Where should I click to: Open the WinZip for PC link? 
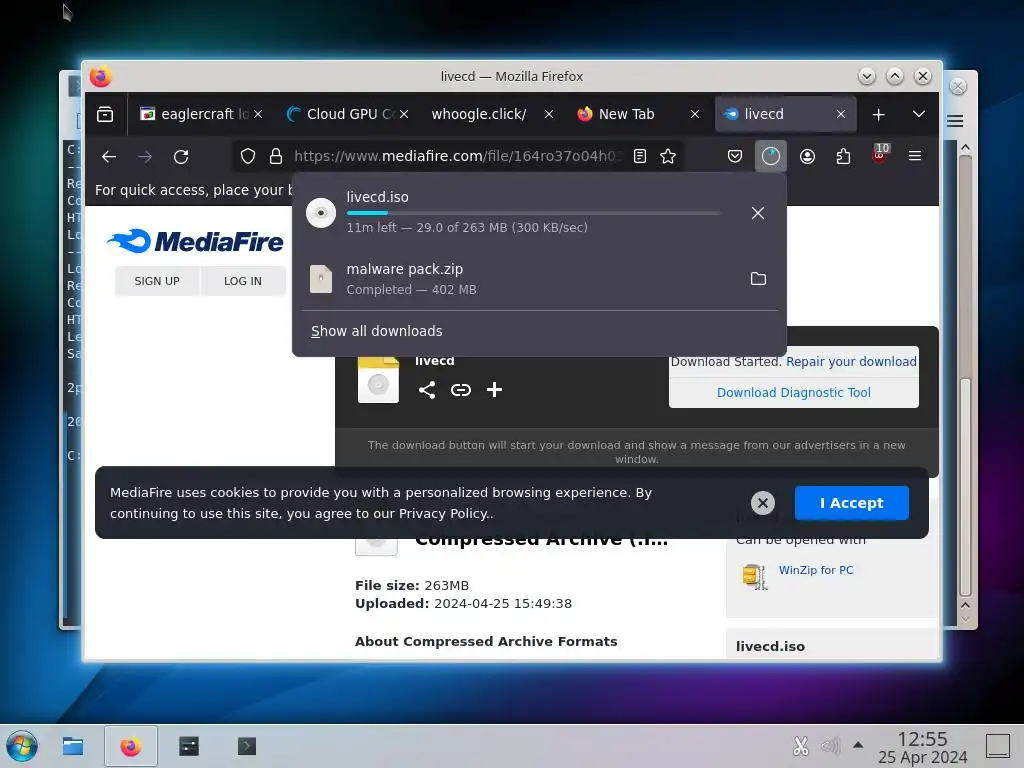(x=816, y=570)
